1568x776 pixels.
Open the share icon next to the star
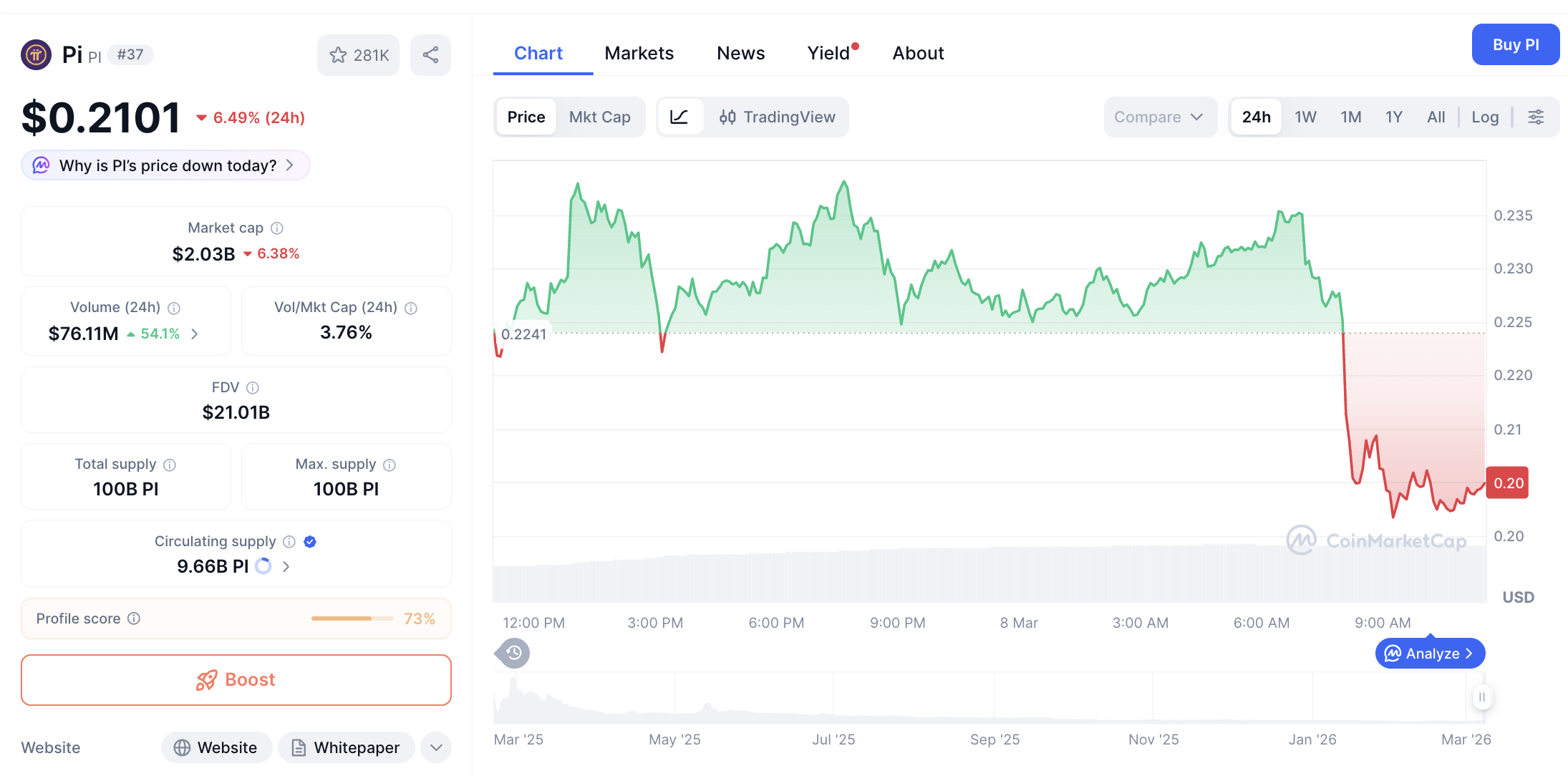[x=430, y=54]
